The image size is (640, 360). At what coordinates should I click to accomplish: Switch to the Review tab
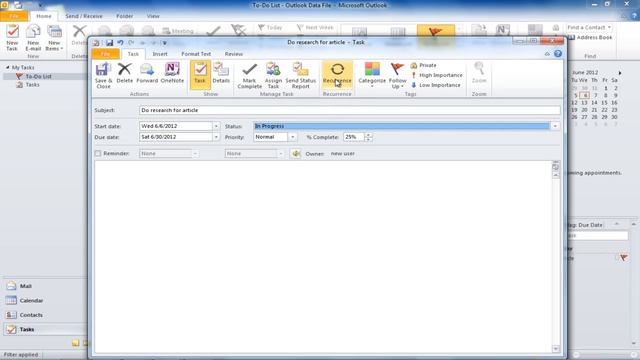(x=233, y=54)
